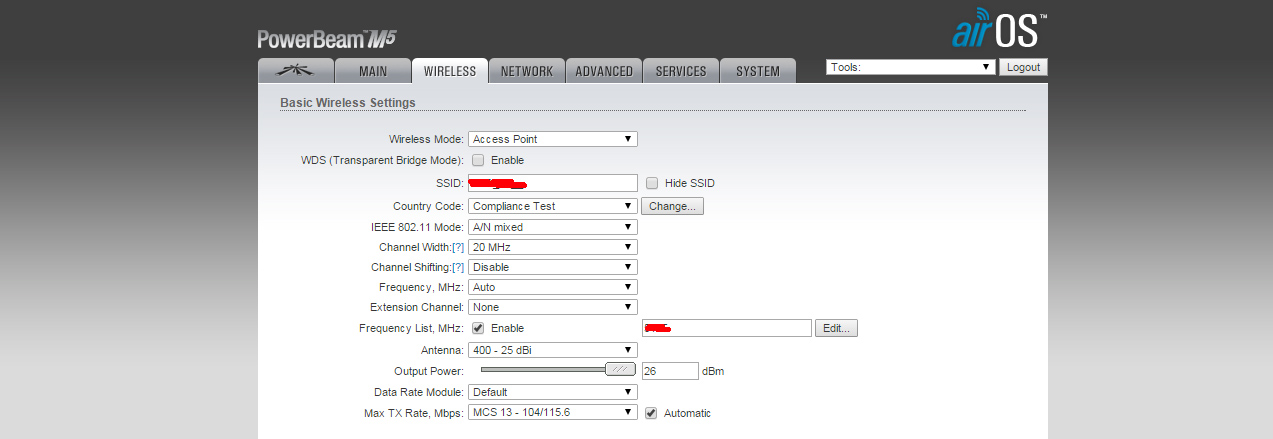The height and width of the screenshot is (439, 1273).
Task: Open the Frequency, MHz dropdown
Action: pos(553,287)
